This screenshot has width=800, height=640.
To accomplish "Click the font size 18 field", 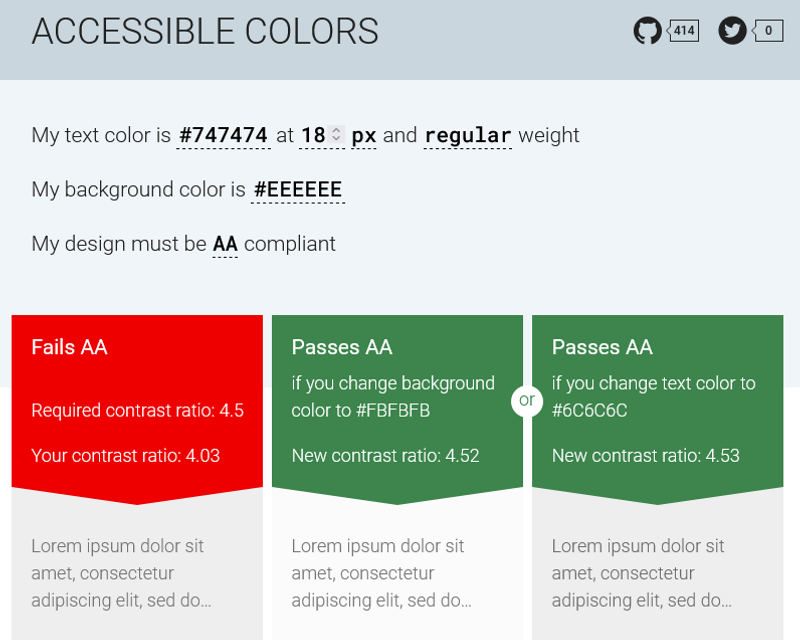I will [313, 135].
